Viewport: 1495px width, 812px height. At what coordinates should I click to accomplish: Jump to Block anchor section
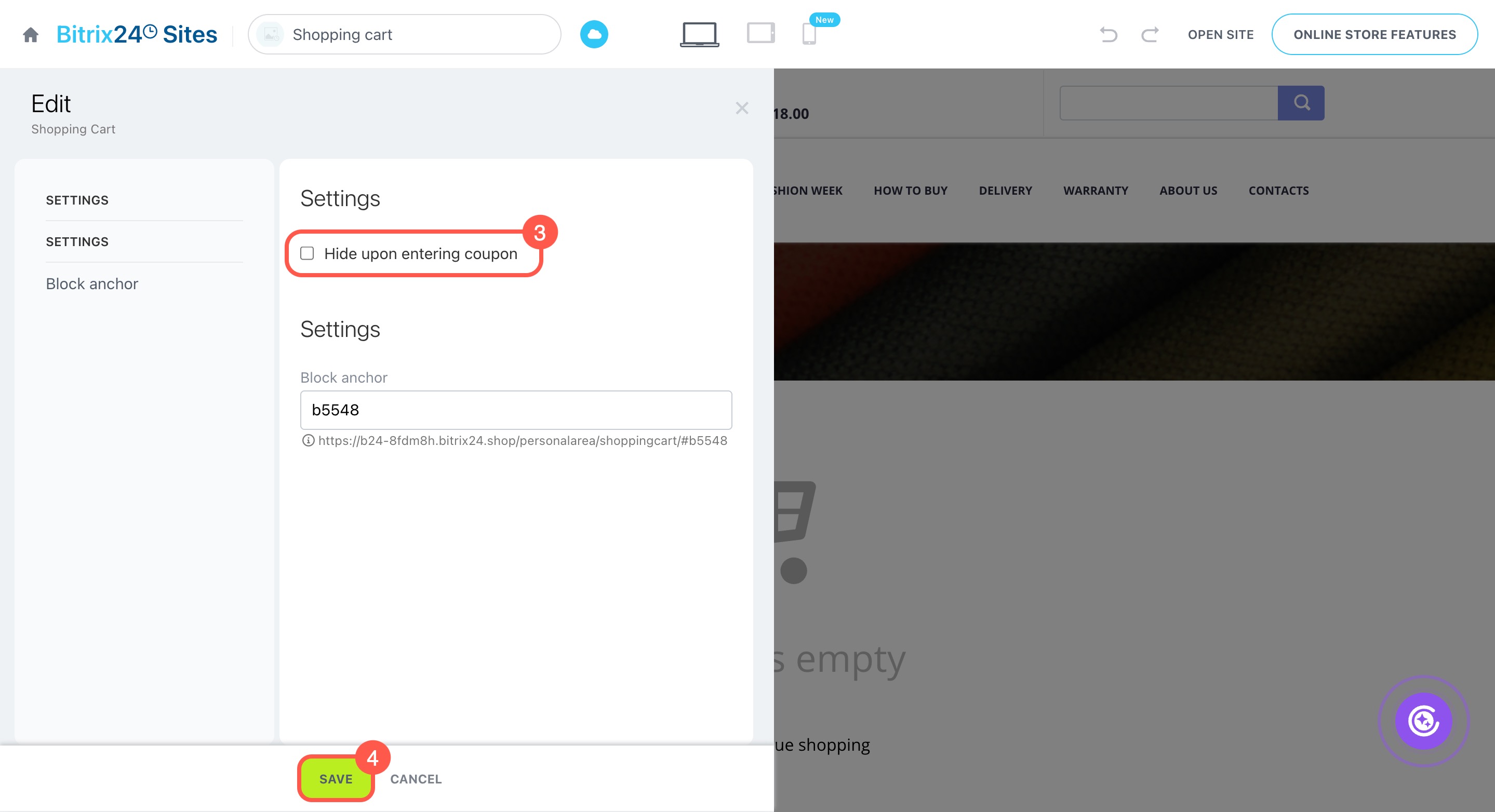(x=92, y=283)
